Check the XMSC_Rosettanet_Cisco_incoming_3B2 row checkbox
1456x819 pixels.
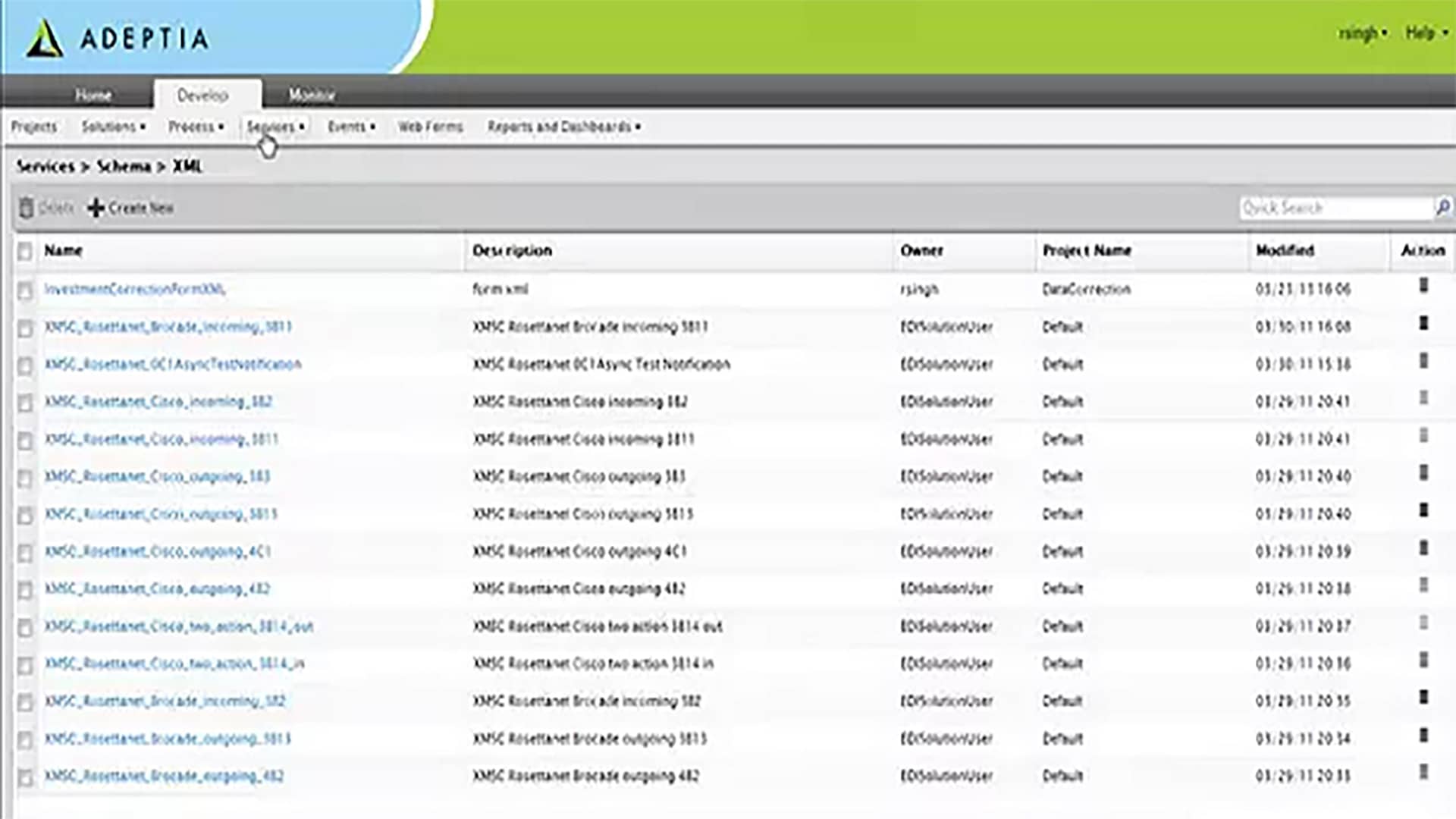tap(25, 402)
